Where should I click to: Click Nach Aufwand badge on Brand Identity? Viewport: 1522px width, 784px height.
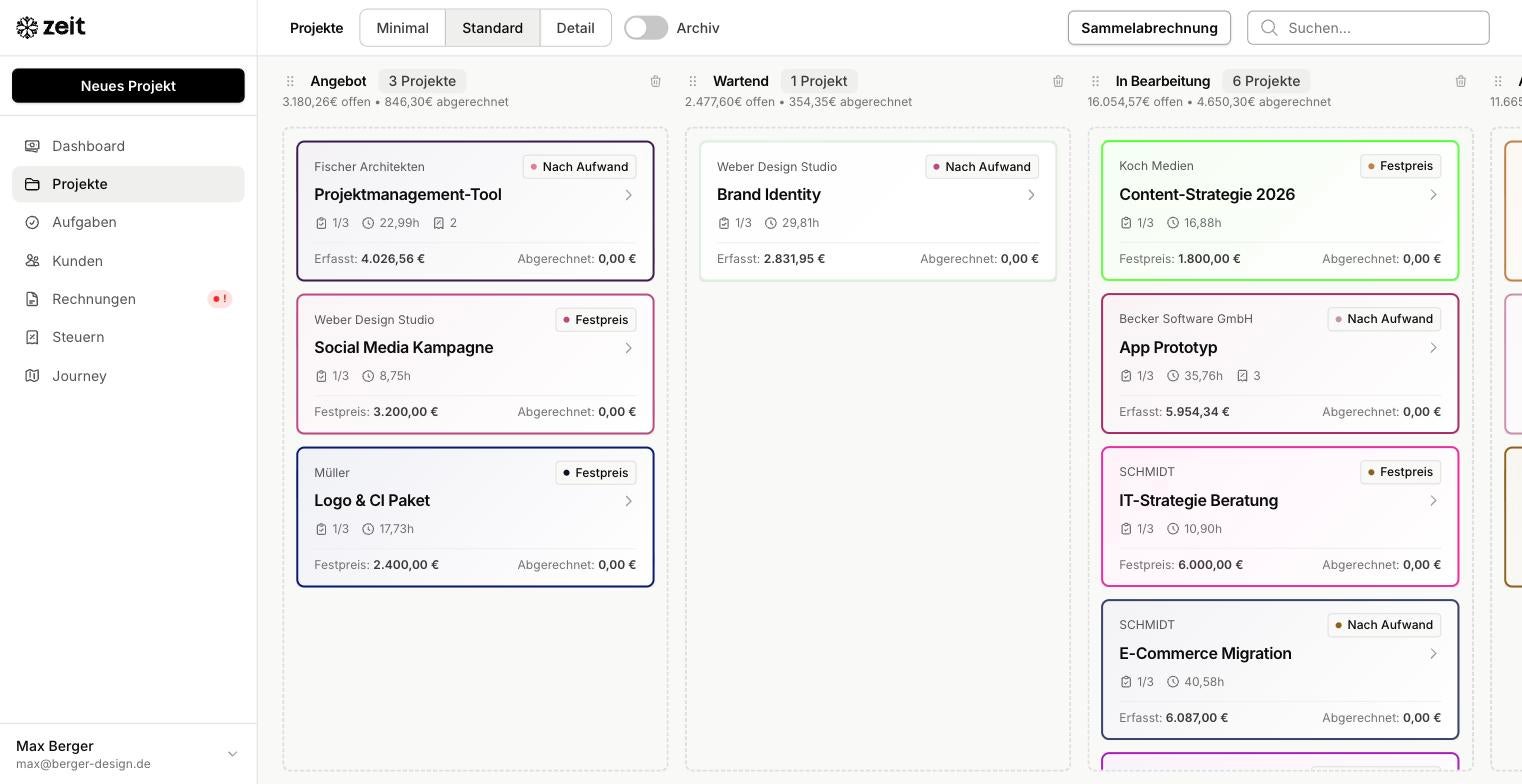tap(982, 167)
